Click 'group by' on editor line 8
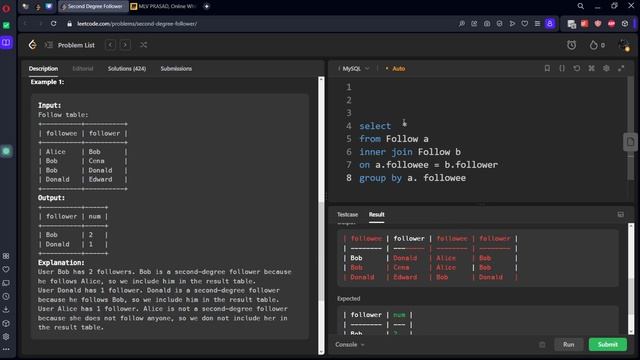Image resolution: width=640 pixels, height=360 pixels. coord(380,178)
